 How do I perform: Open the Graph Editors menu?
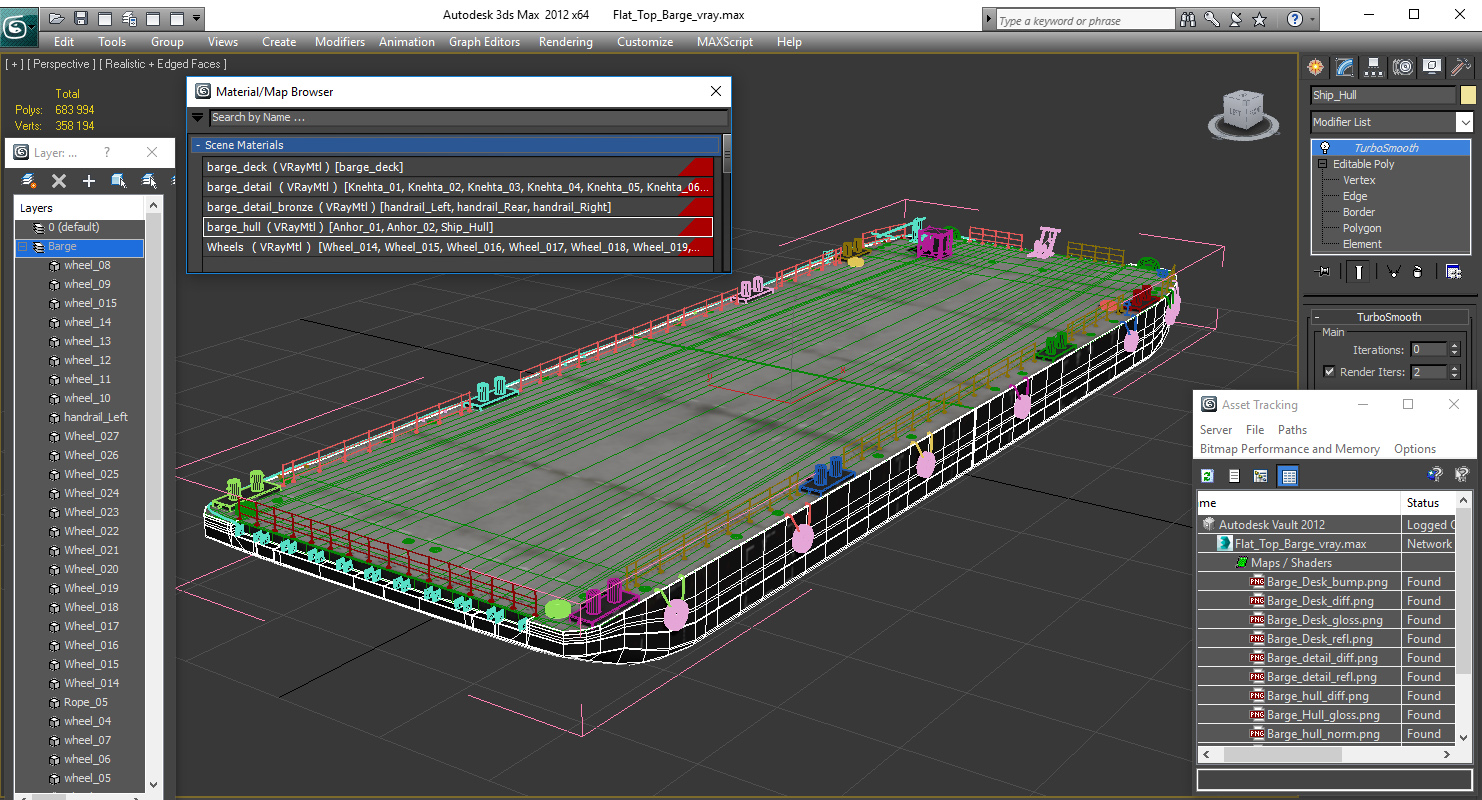click(484, 42)
